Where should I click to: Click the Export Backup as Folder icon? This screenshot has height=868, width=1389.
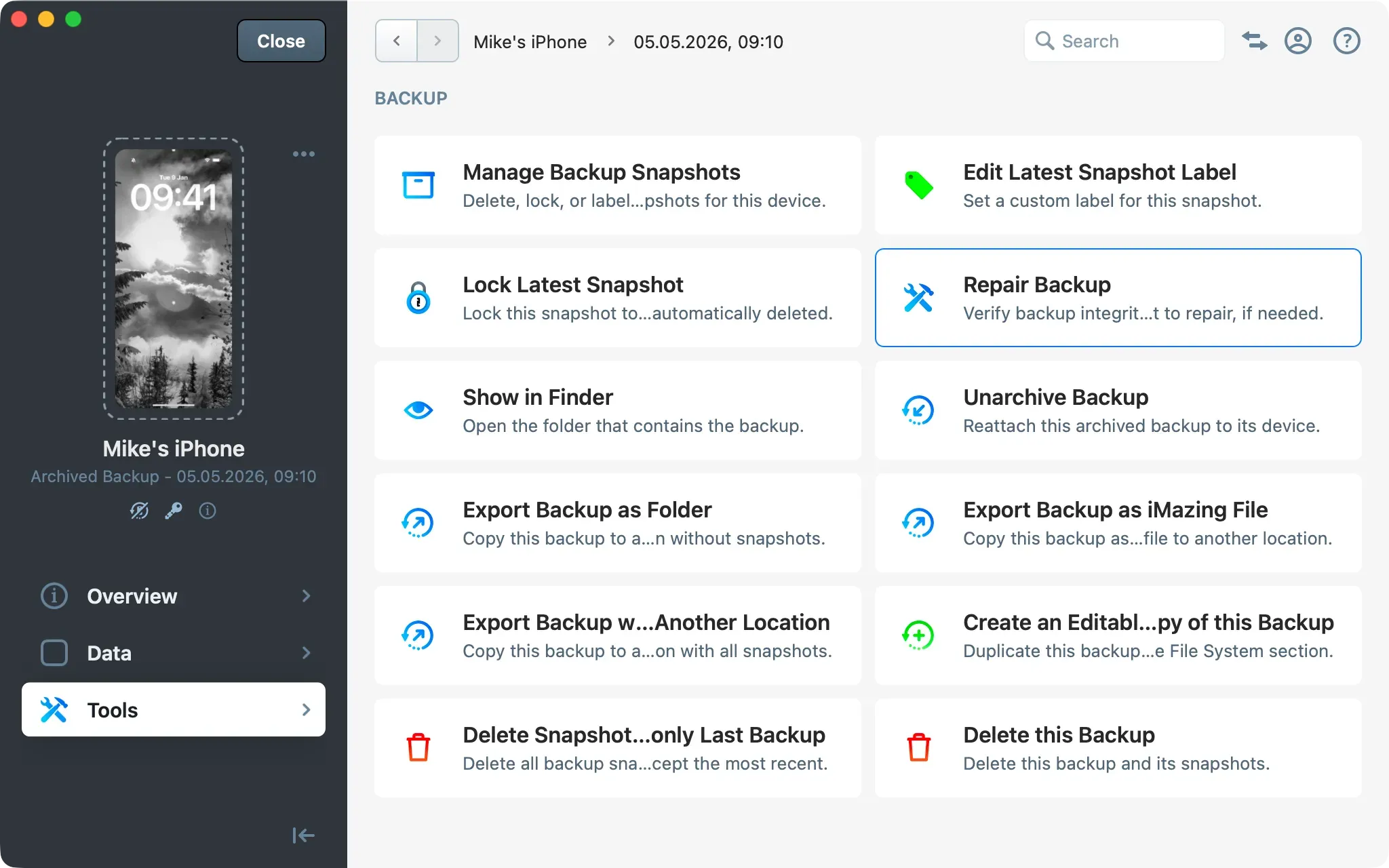click(418, 523)
